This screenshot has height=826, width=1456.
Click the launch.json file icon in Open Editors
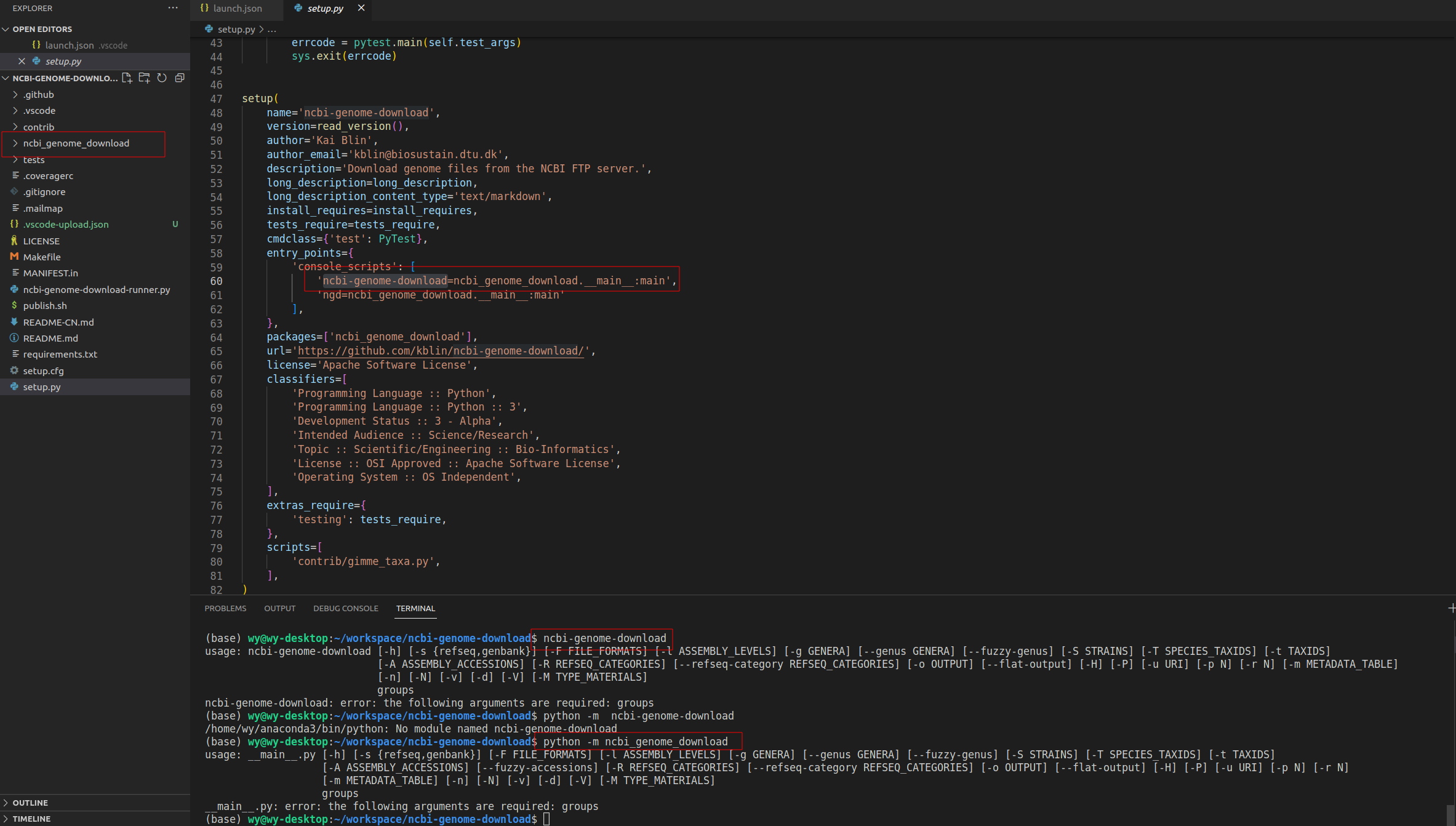click(36, 45)
